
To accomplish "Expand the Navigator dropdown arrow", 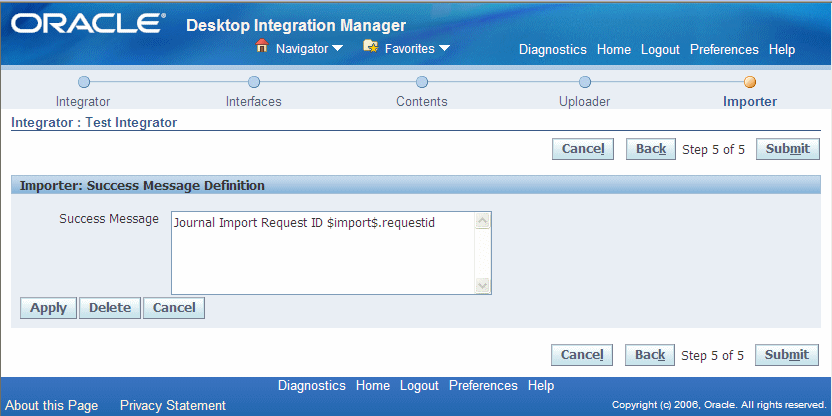I will click(x=337, y=49).
